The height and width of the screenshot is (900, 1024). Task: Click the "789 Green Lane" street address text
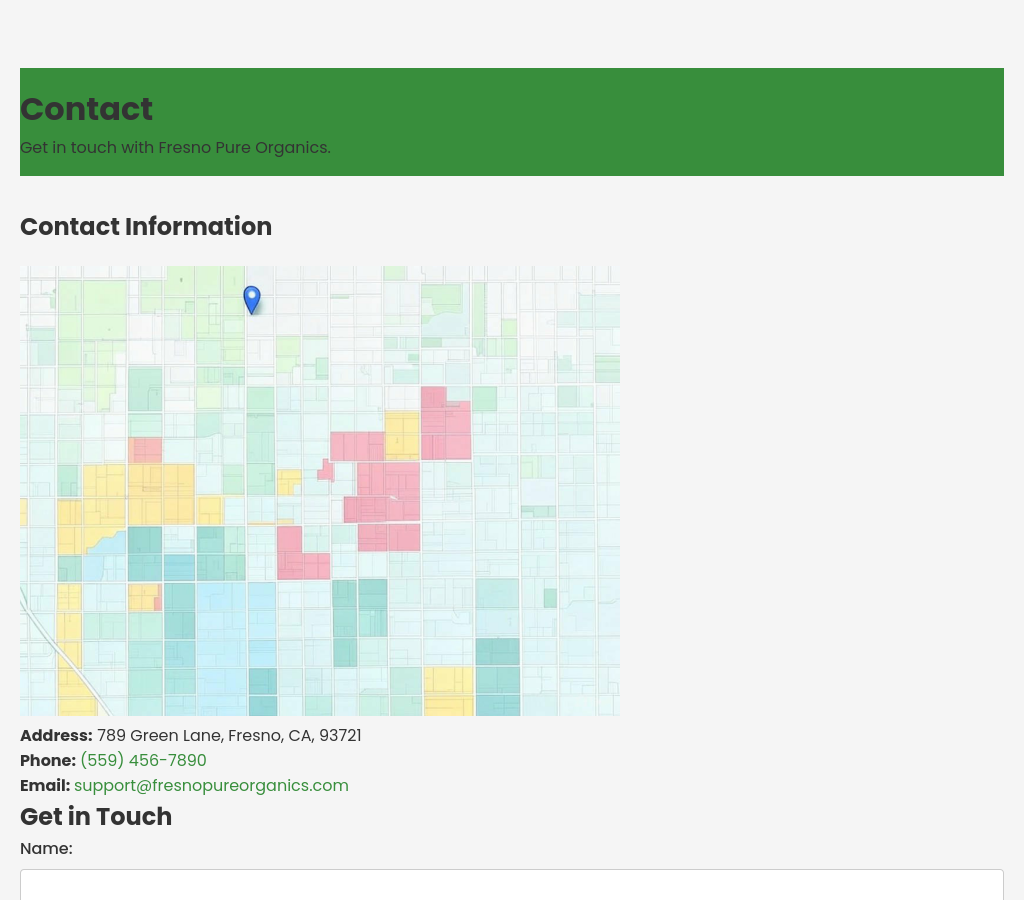(x=159, y=736)
